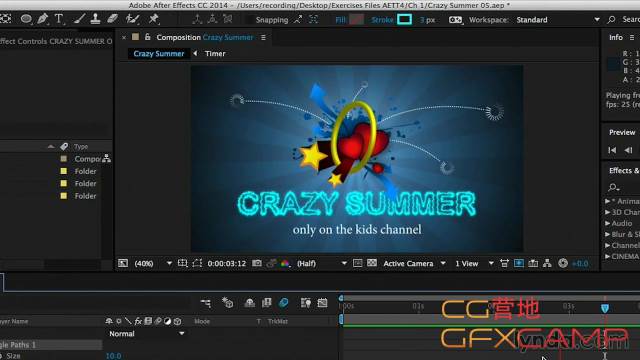Open grid and guide options

182,263
